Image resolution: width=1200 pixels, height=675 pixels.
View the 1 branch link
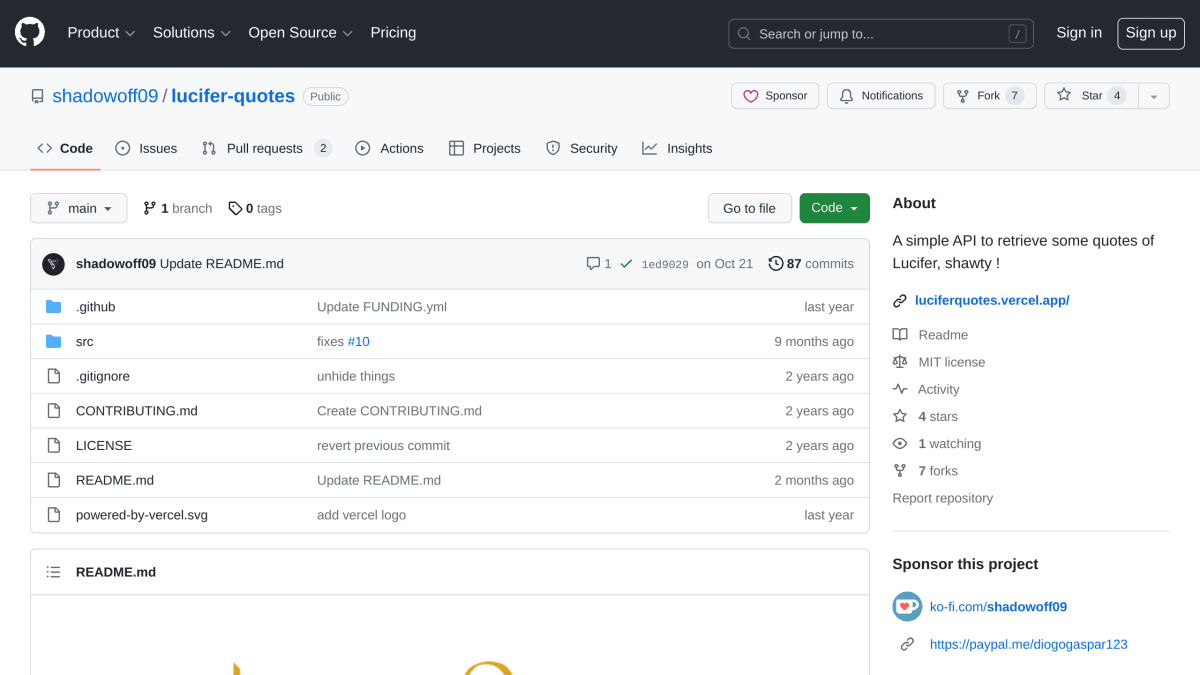tap(178, 208)
